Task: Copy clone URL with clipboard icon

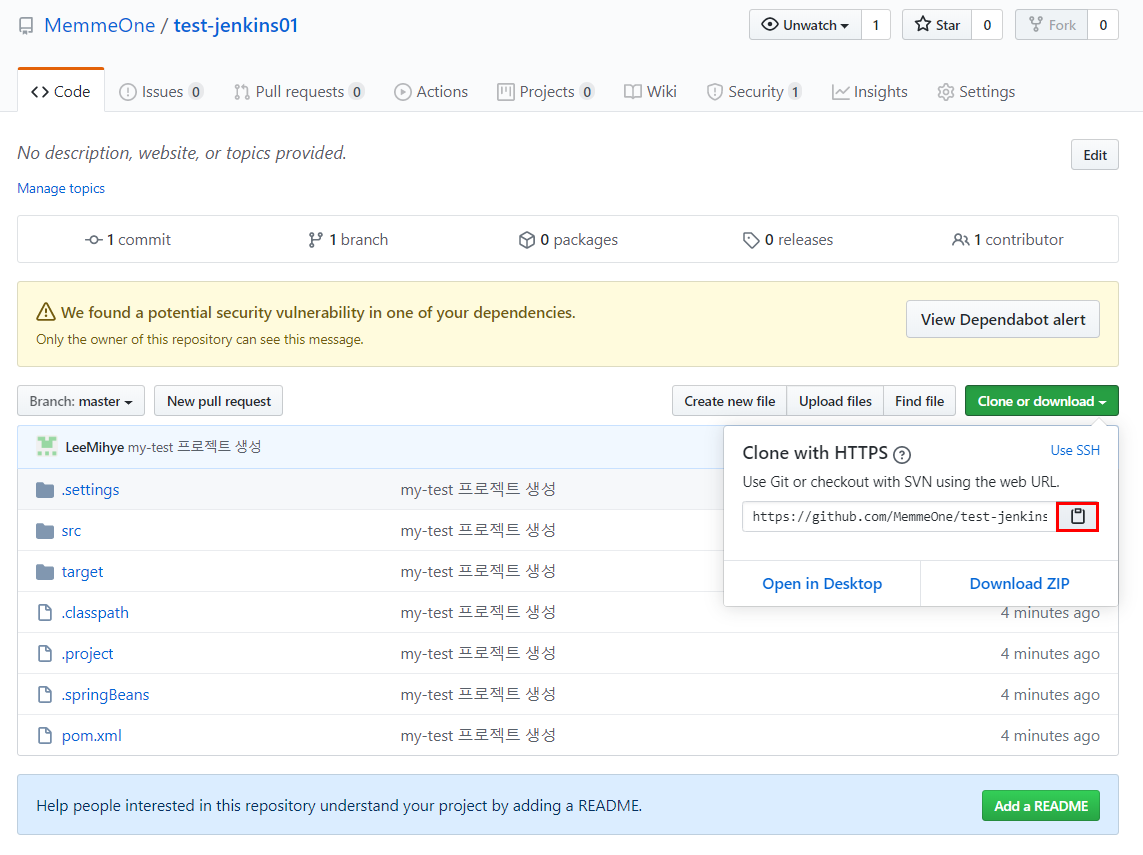Action: [x=1077, y=517]
